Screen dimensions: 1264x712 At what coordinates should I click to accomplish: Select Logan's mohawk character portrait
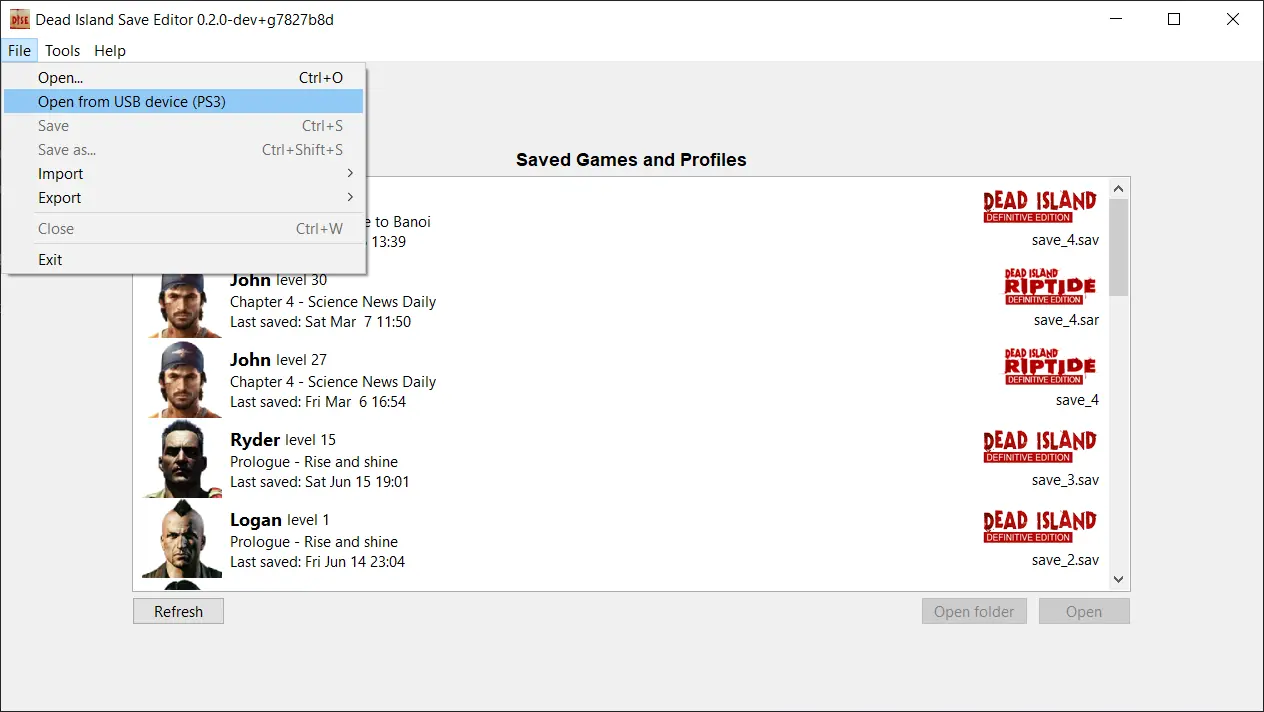(x=182, y=540)
